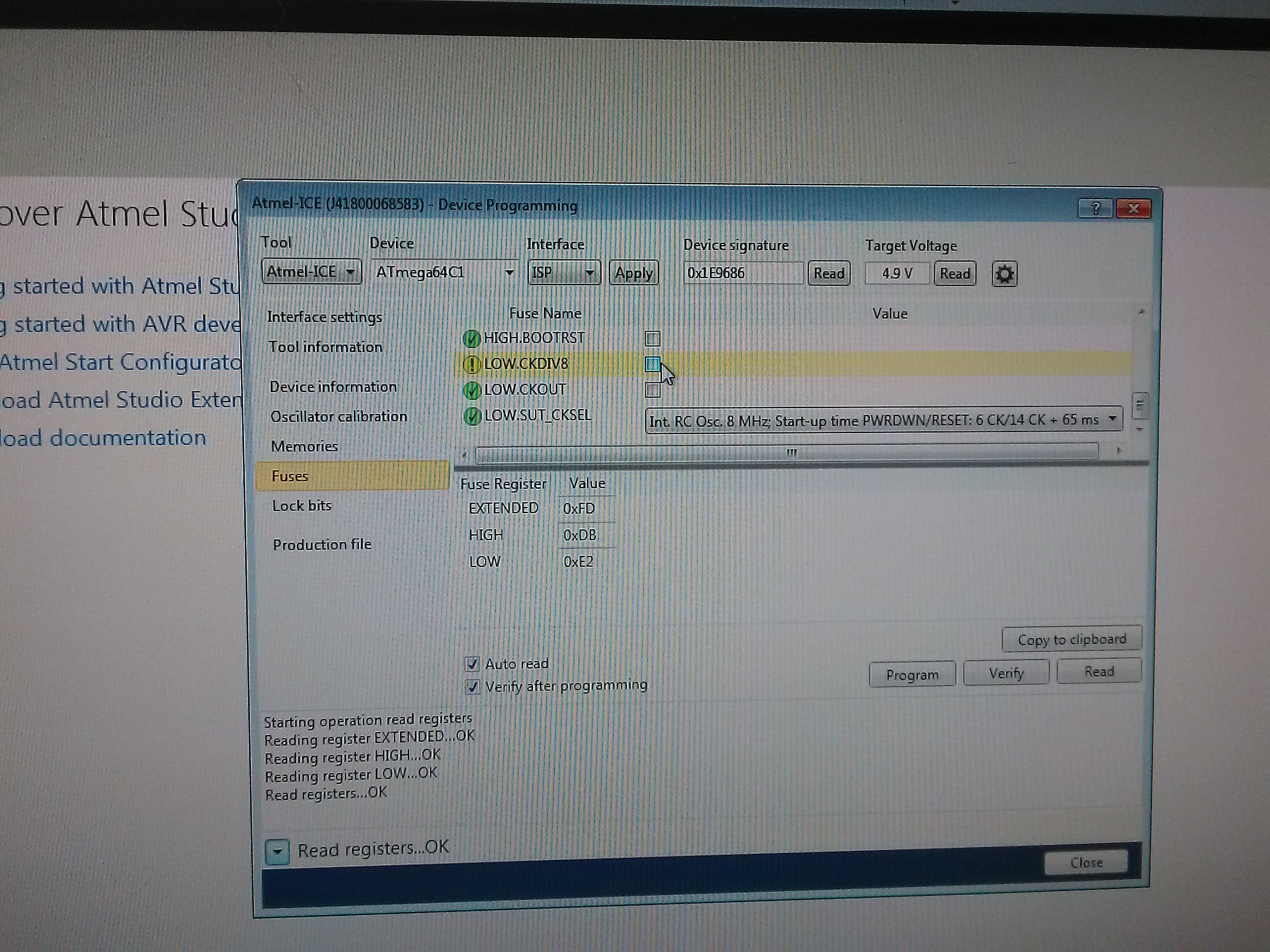Image resolution: width=1270 pixels, height=952 pixels.
Task: Uncheck Verify after programming
Action: pyautogui.click(x=472, y=687)
